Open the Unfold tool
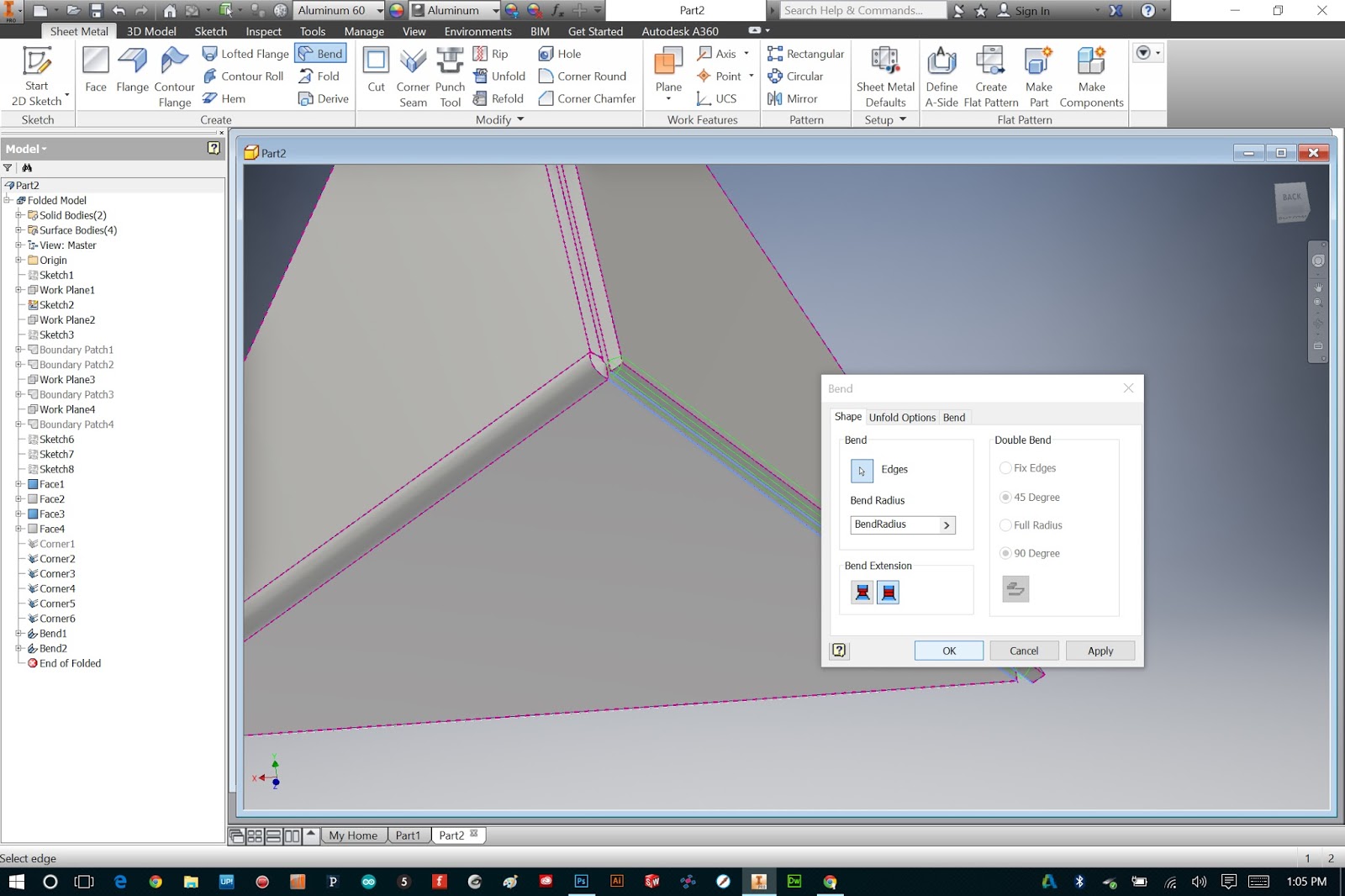 499,76
